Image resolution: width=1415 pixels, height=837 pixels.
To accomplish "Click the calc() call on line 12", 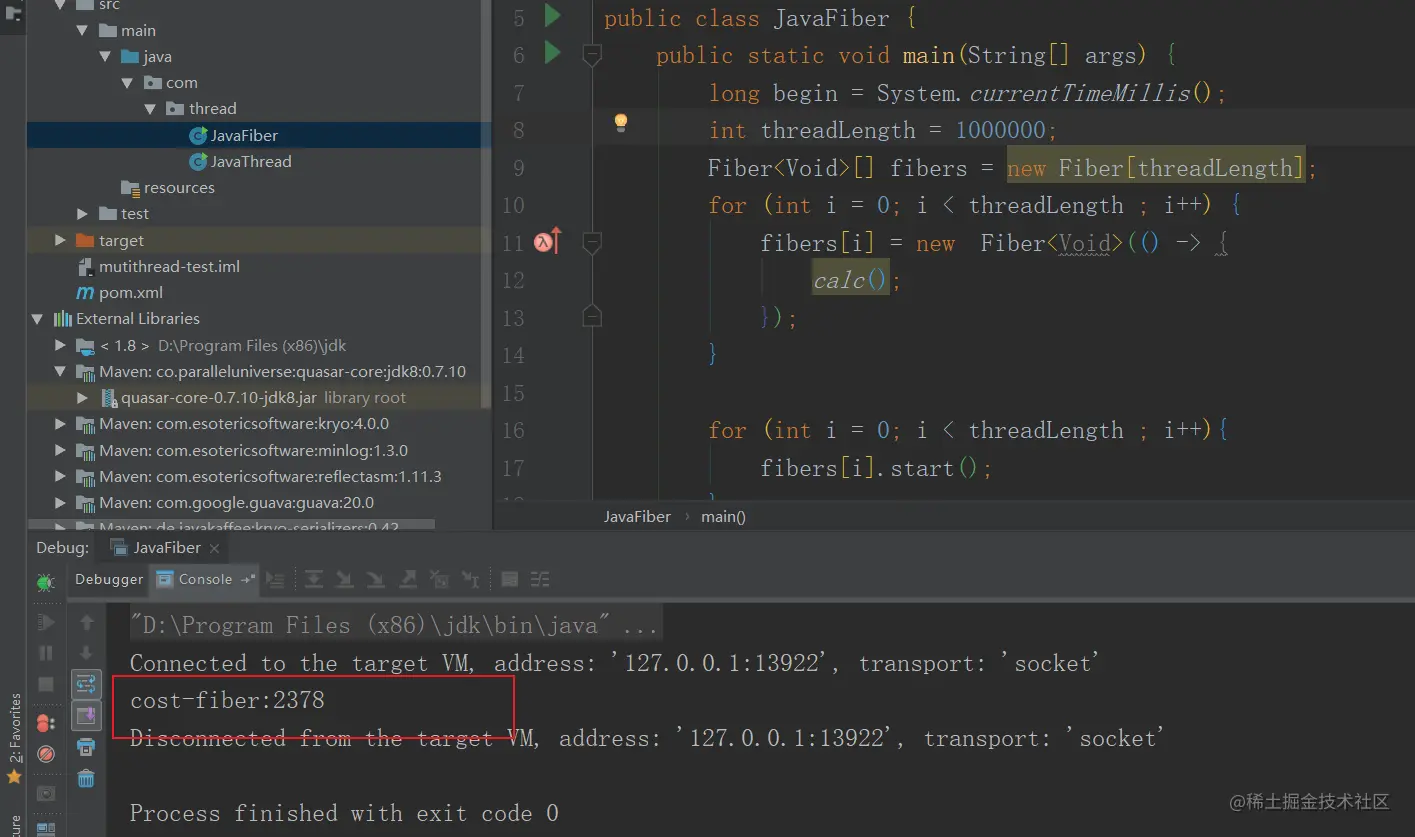I will tap(850, 281).
